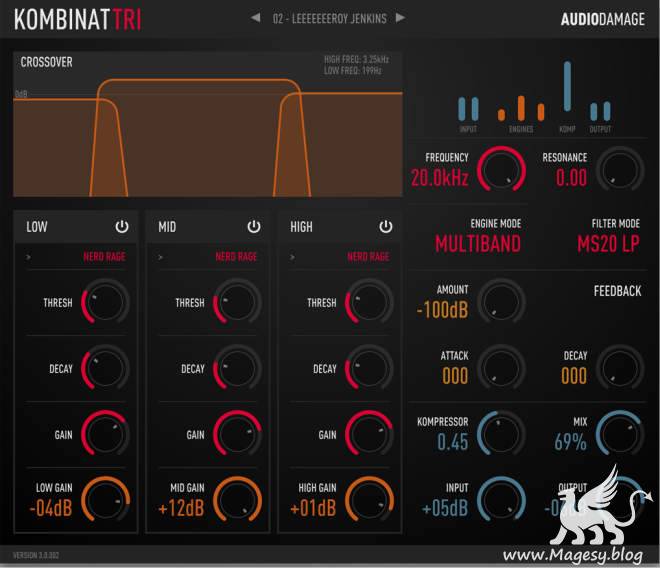Click the feedback ATTACK knob
The width and height of the screenshot is (660, 571).
[501, 368]
